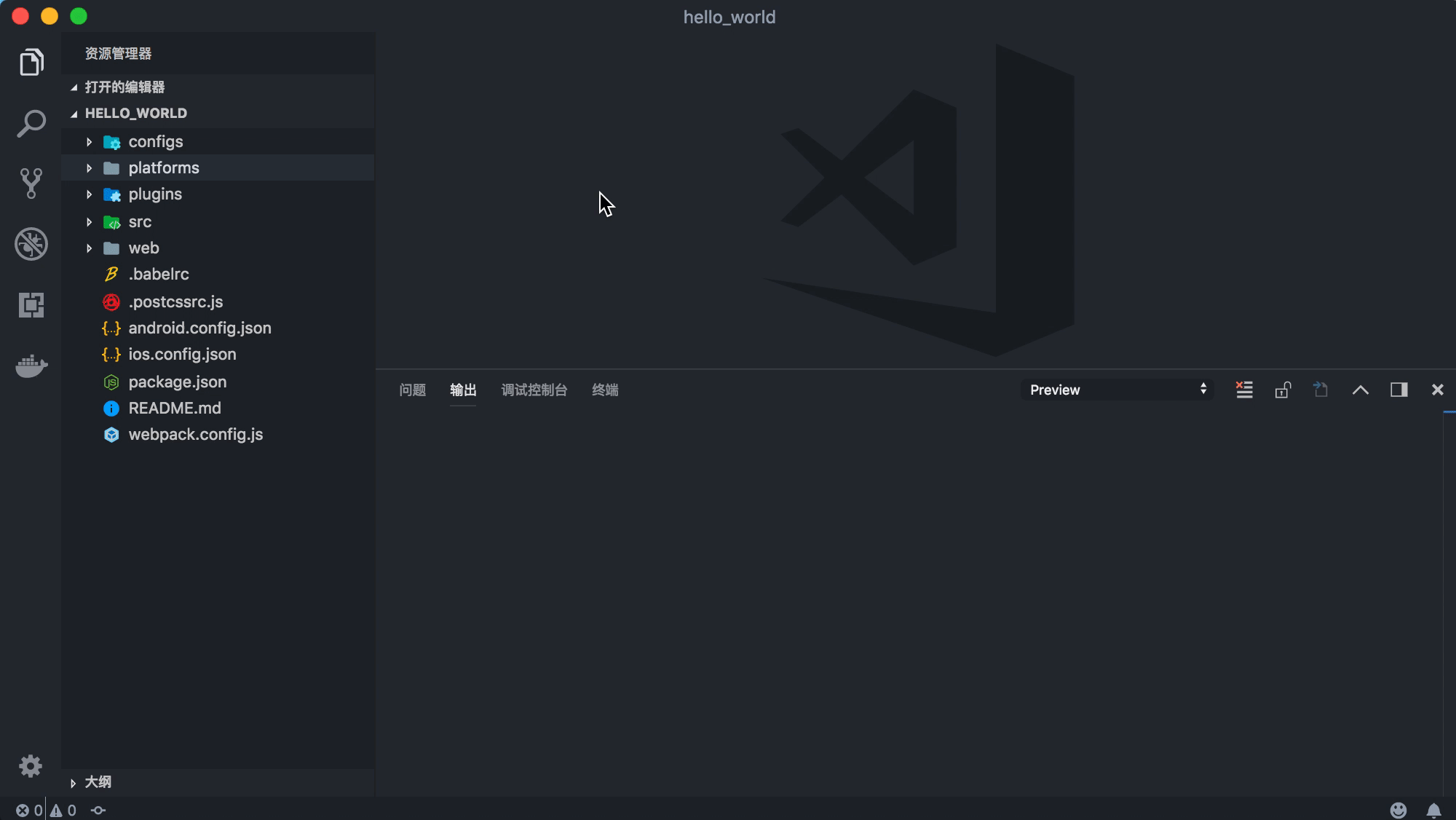
Task: Open the Docker view icon
Action: [31, 366]
